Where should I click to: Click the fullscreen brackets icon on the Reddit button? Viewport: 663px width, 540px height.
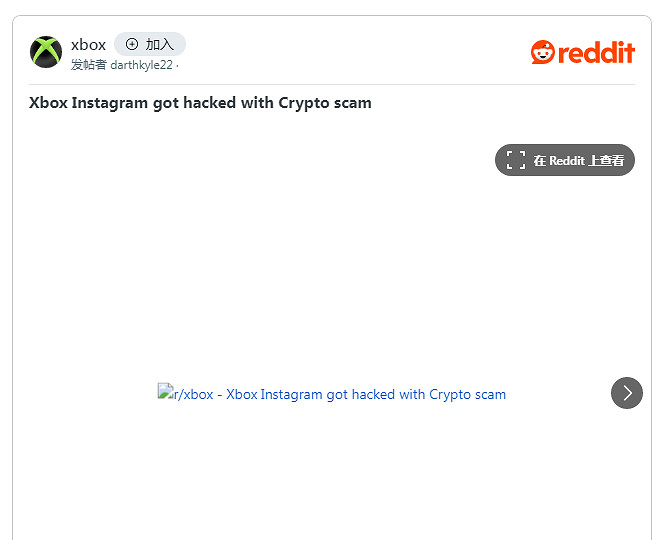[516, 160]
